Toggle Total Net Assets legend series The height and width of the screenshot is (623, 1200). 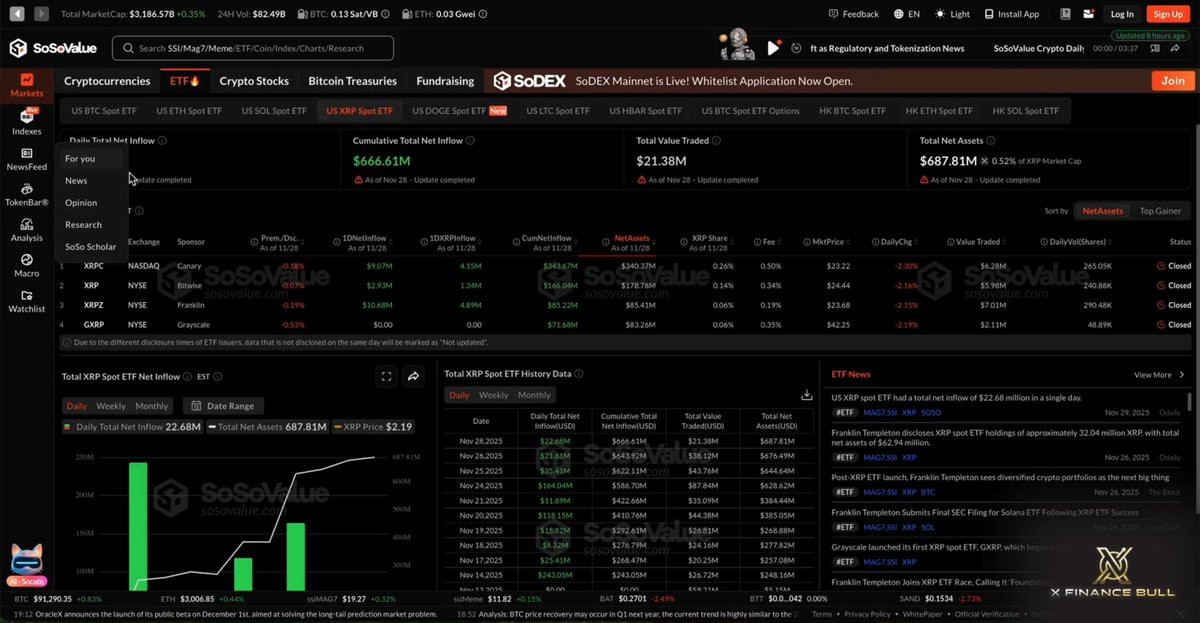point(268,427)
